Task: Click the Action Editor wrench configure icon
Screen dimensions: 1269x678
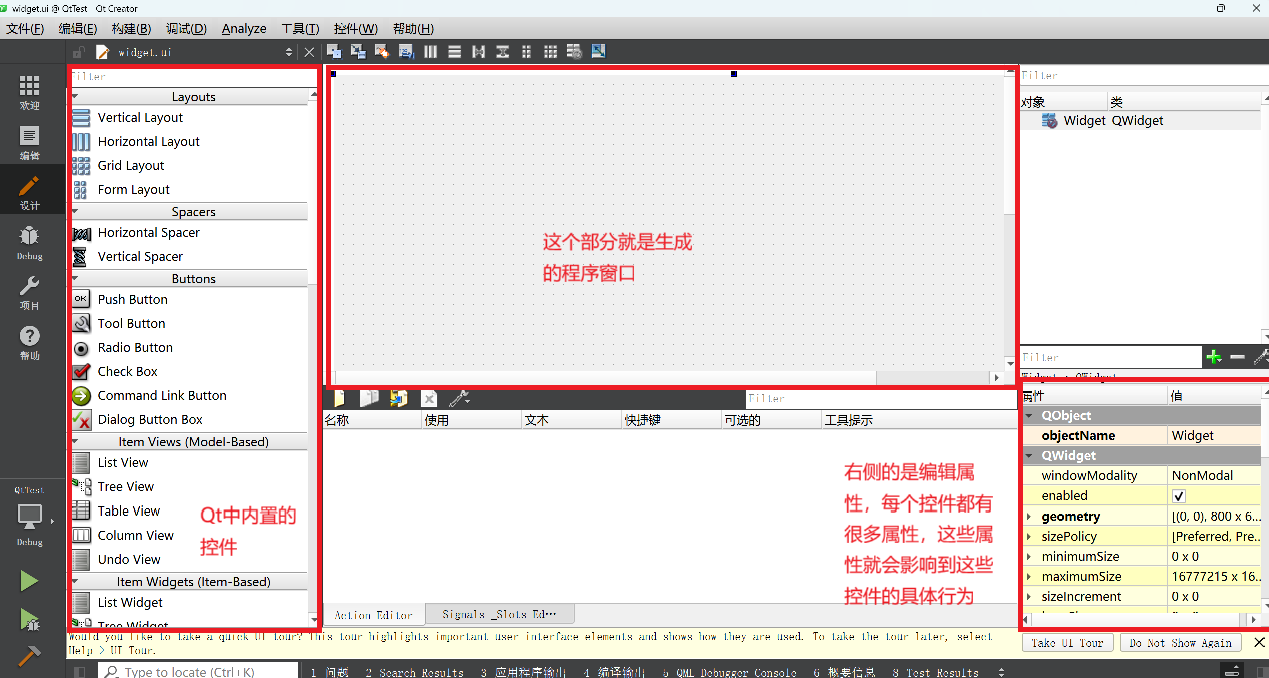Action: point(460,398)
